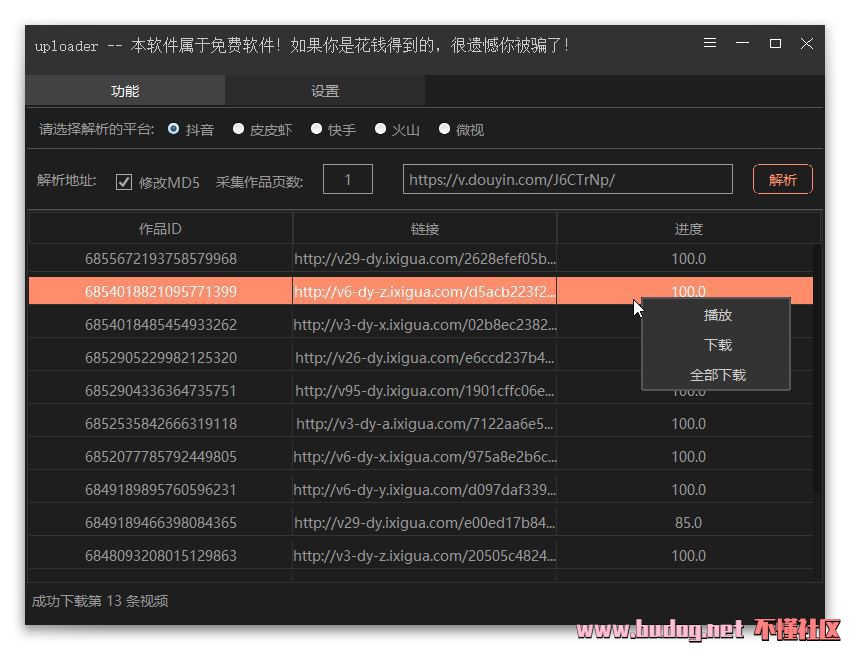Viewport: 850px width, 650px height.
Task: Focus the 采集作品页数 page count box
Action: (x=348, y=180)
